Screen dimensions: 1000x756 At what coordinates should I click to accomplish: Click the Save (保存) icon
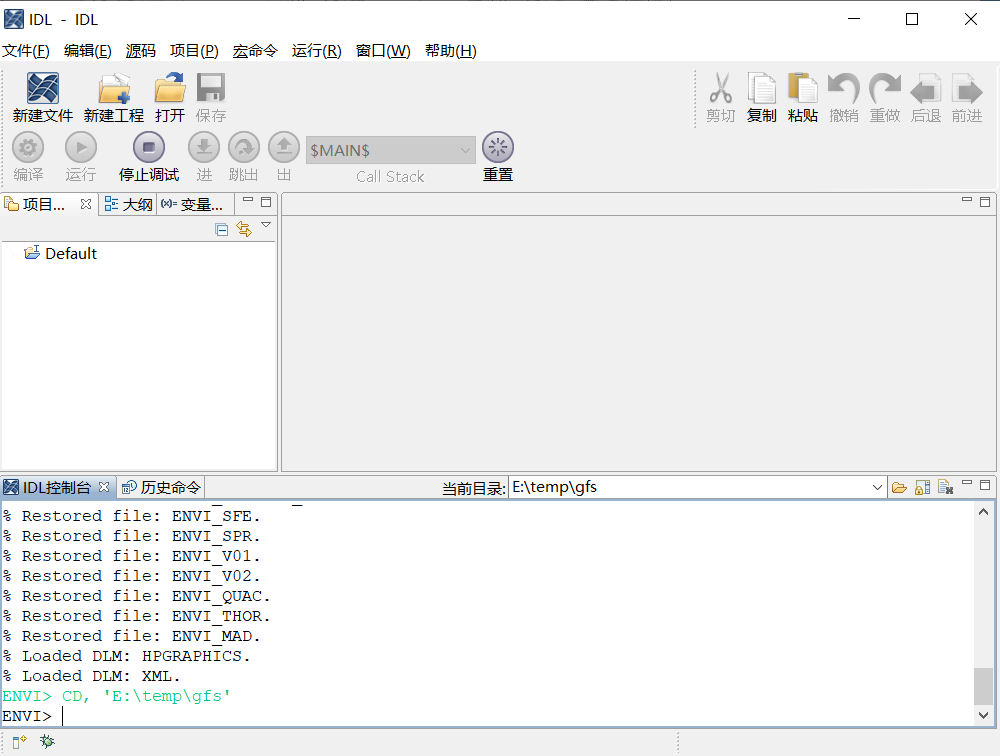coord(210,88)
